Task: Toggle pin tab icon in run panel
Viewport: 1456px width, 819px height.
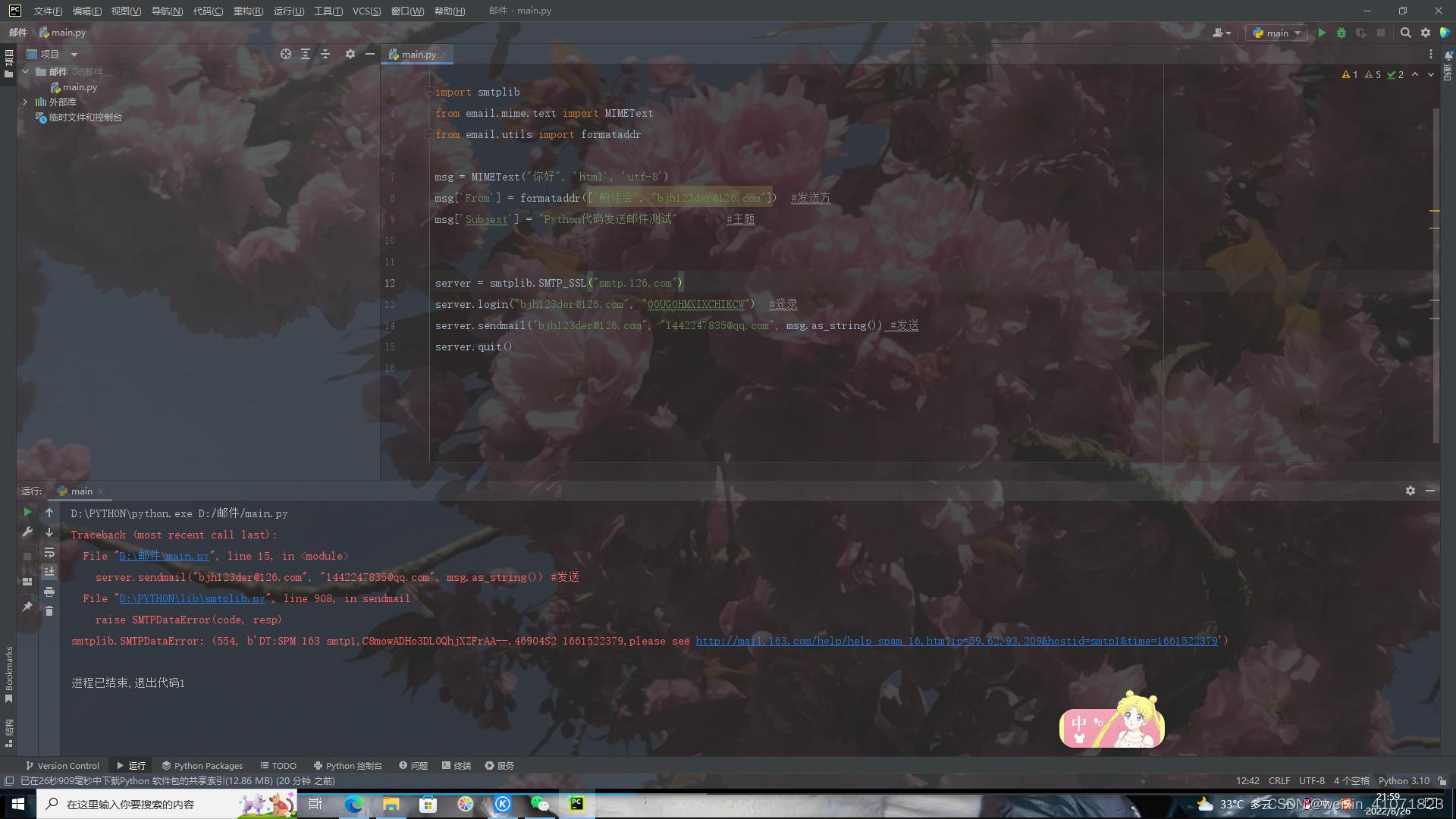Action: coord(27,607)
